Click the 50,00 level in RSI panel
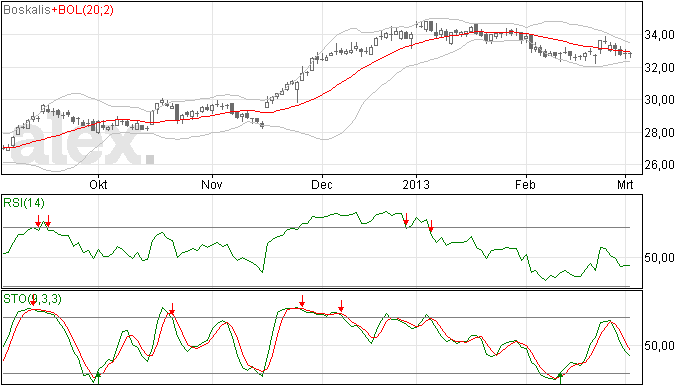The image size is (690, 387). tap(659, 258)
